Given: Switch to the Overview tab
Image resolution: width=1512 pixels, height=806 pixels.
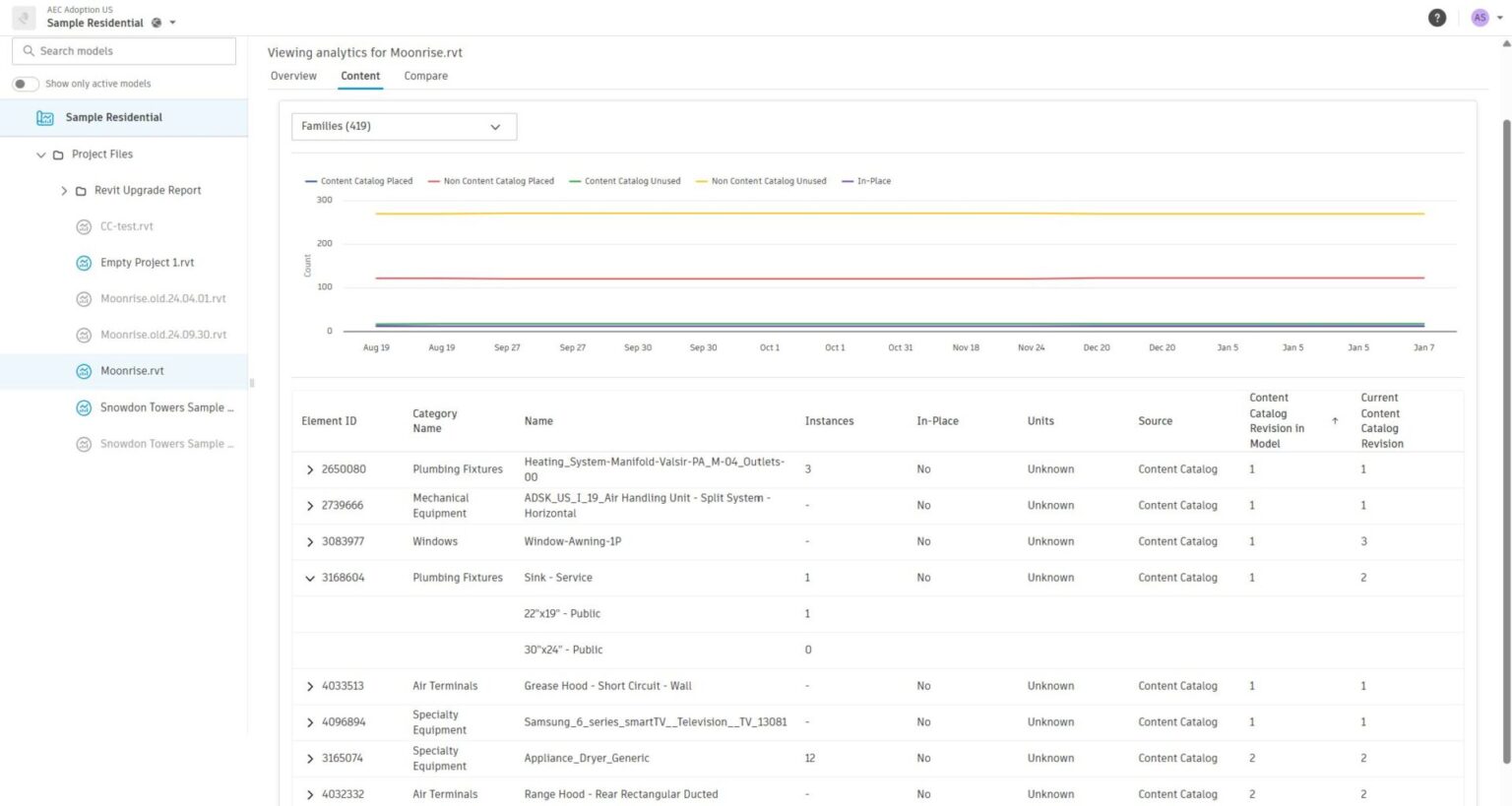Looking at the screenshot, I should 293,76.
